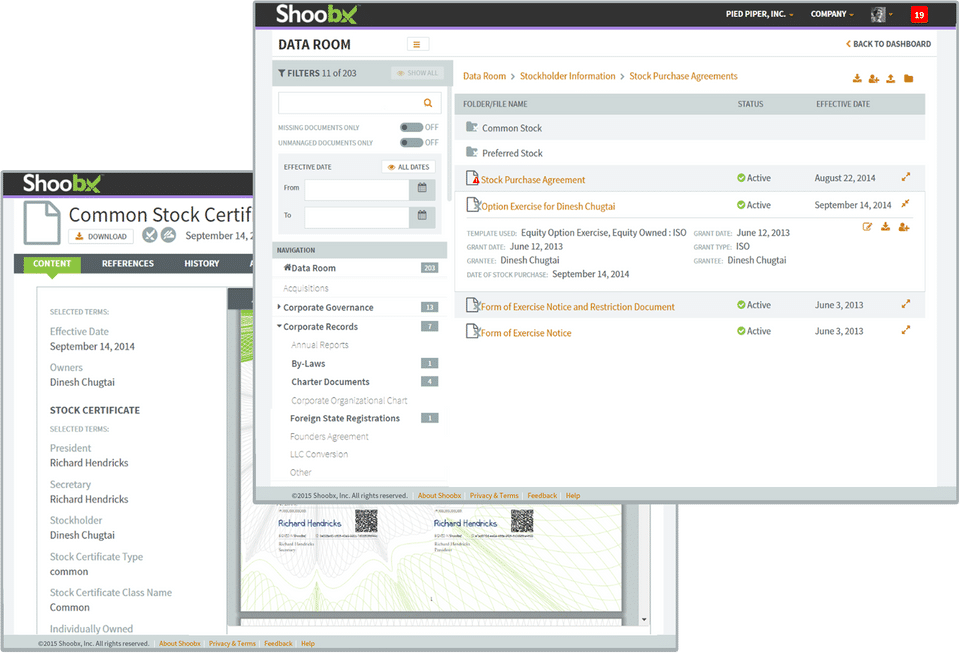Select Charter Documents in navigation
960x653 pixels.
(330, 382)
